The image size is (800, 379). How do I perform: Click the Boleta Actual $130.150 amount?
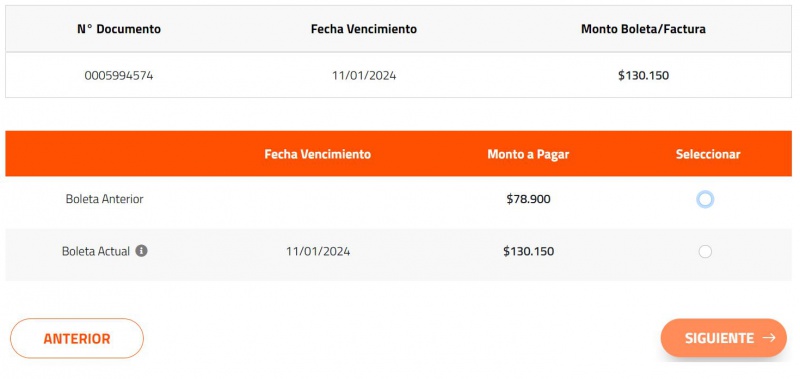[529, 251]
